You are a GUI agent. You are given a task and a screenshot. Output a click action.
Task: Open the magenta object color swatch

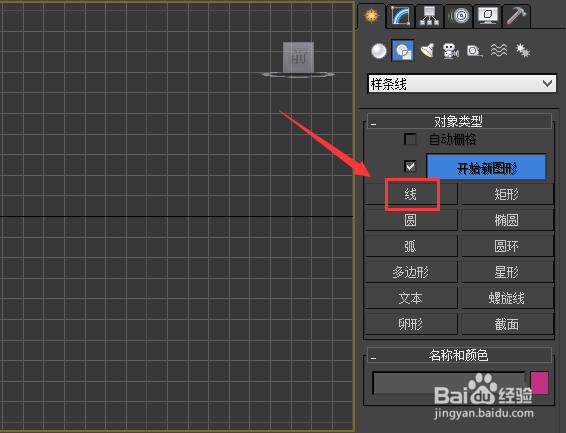(539, 383)
